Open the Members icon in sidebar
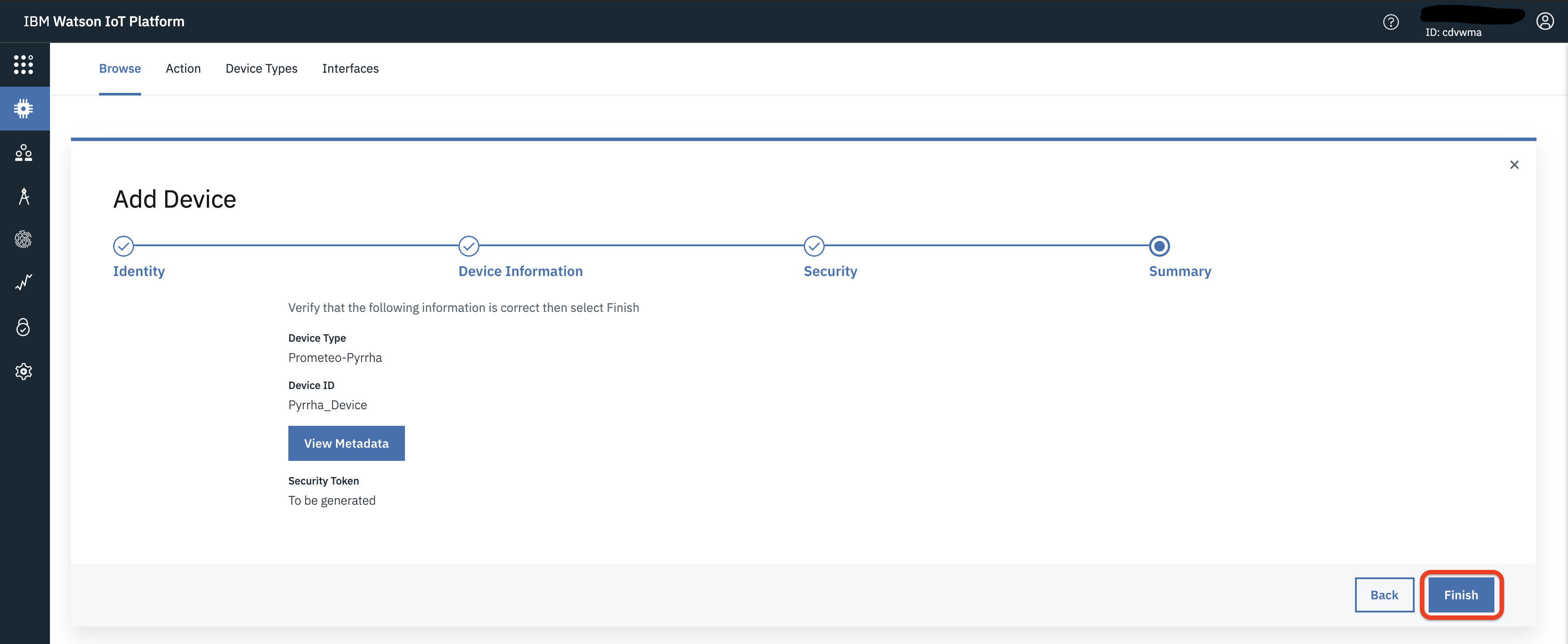Screen dimensions: 1568x644 [x=24, y=152]
